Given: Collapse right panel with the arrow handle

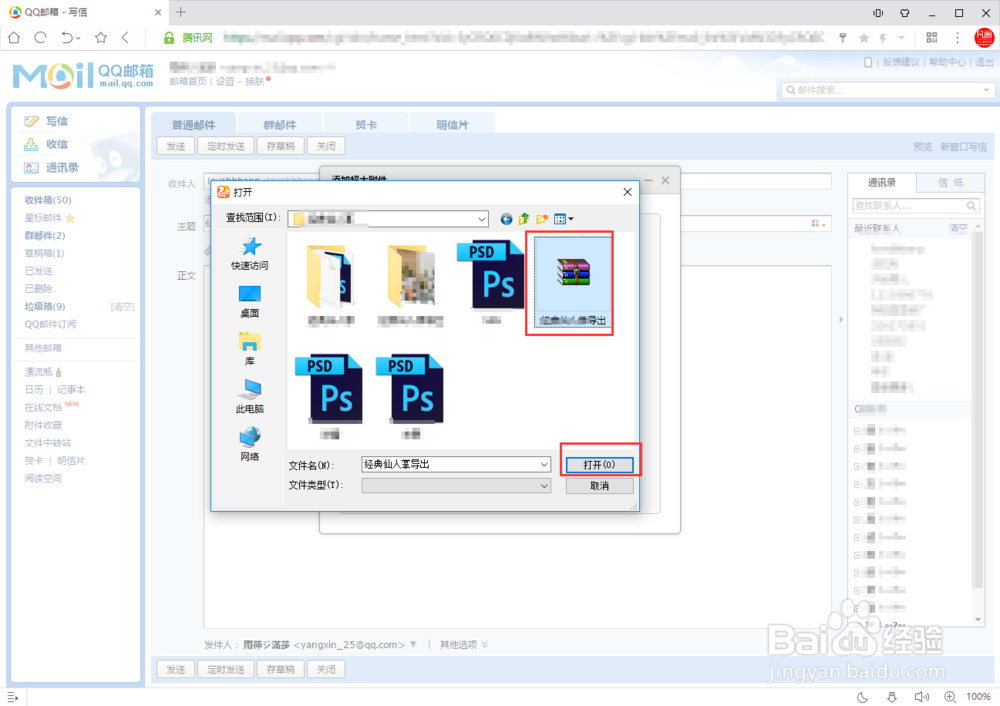Looking at the screenshot, I should 841,319.
